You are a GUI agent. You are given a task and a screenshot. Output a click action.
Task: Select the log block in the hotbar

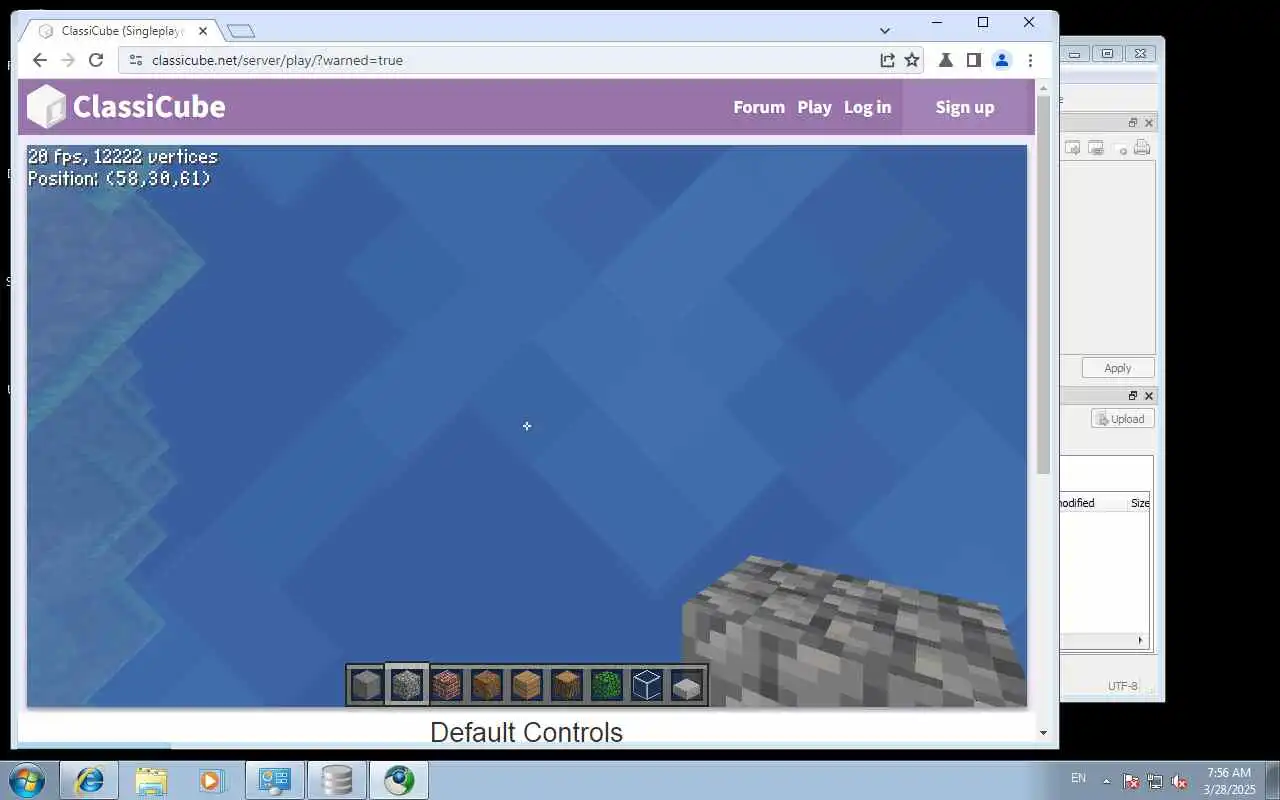pyautogui.click(x=567, y=685)
